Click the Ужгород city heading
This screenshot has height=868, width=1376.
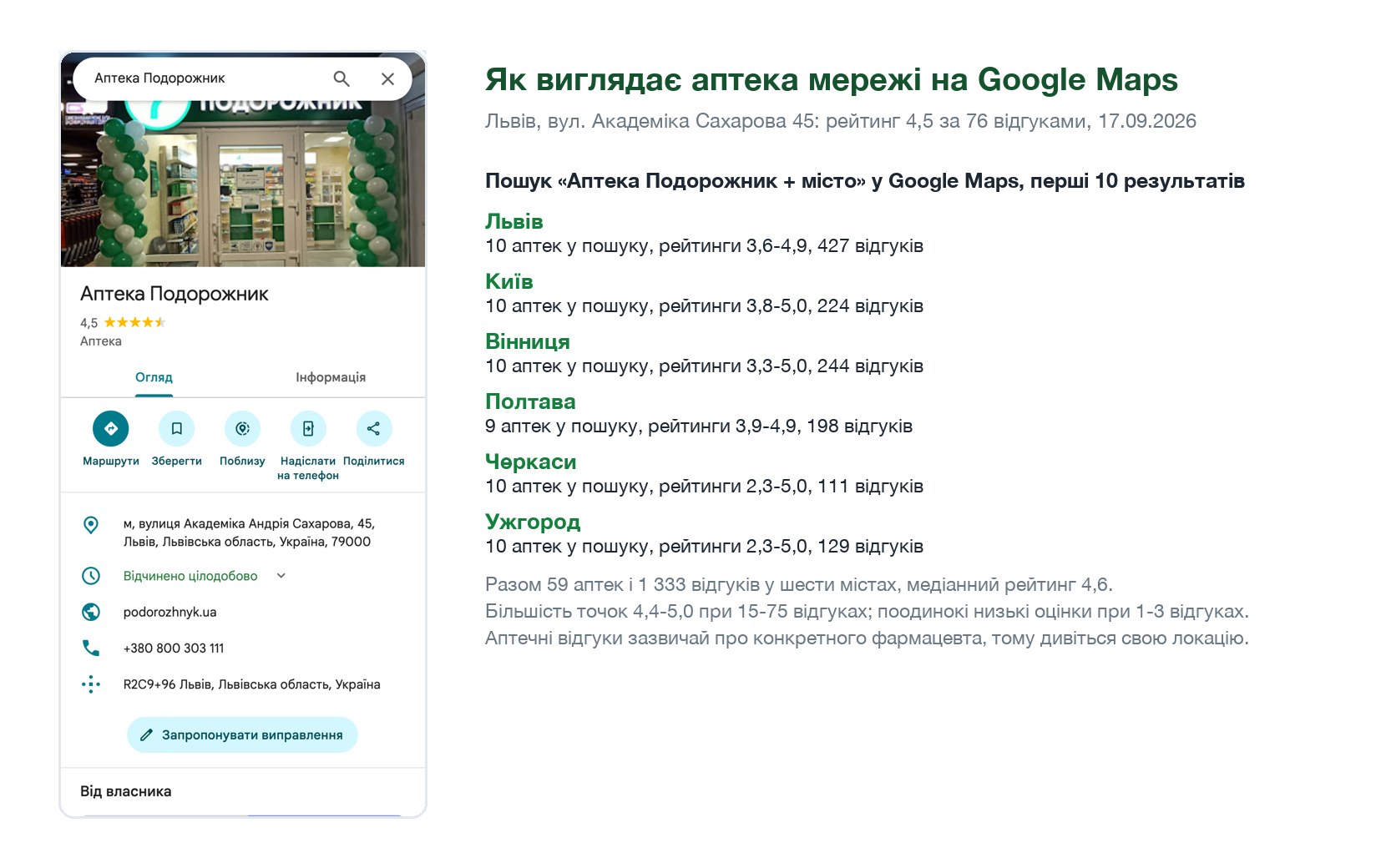[533, 522]
